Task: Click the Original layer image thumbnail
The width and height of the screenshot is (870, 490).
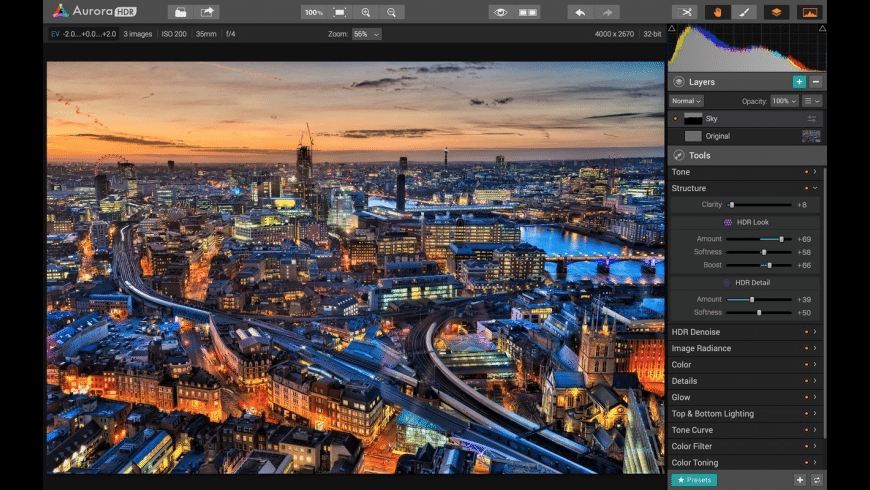Action: pyautogui.click(x=811, y=136)
